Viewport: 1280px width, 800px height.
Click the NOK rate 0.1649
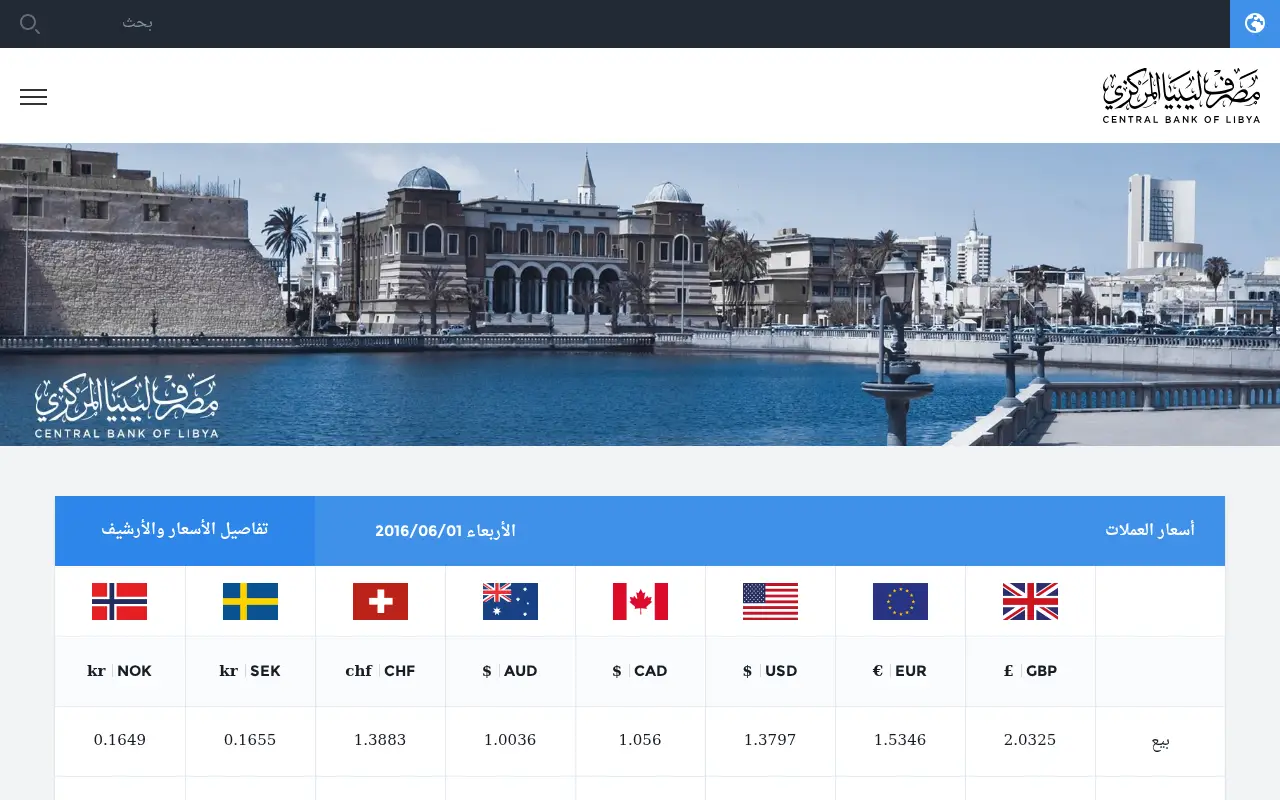(120, 740)
